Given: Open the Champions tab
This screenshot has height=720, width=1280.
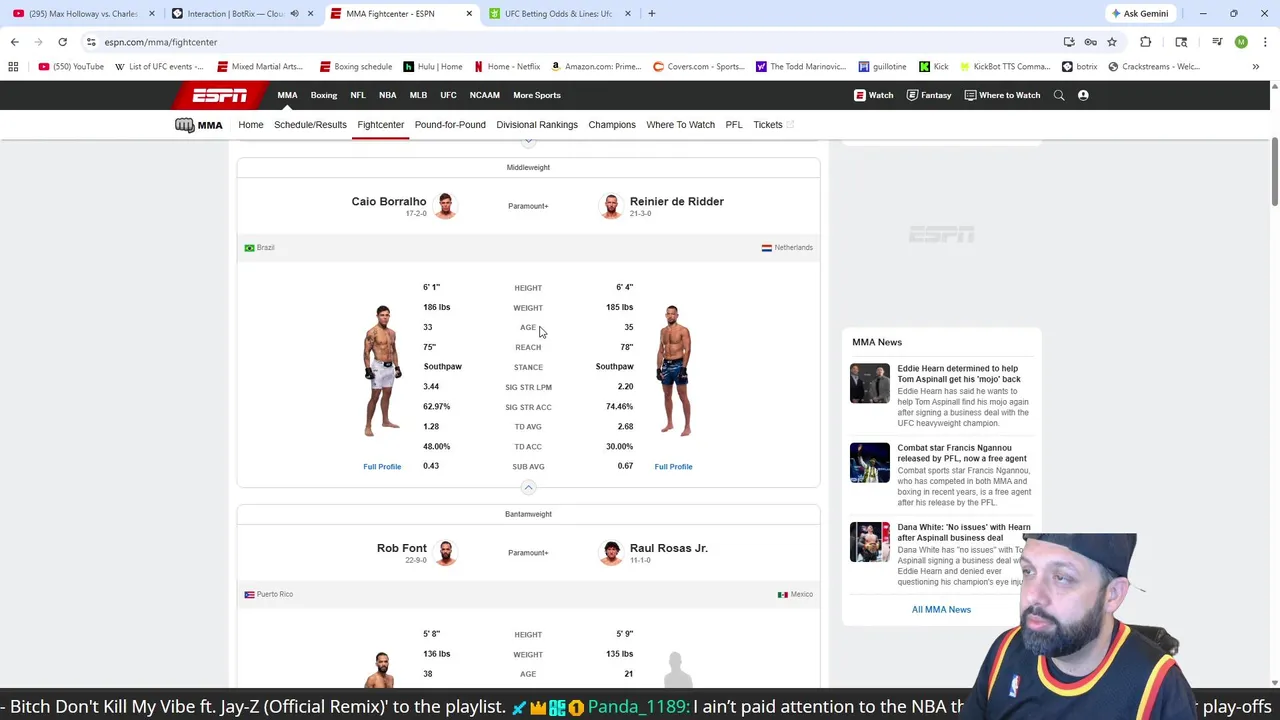Looking at the screenshot, I should pyautogui.click(x=612, y=125).
